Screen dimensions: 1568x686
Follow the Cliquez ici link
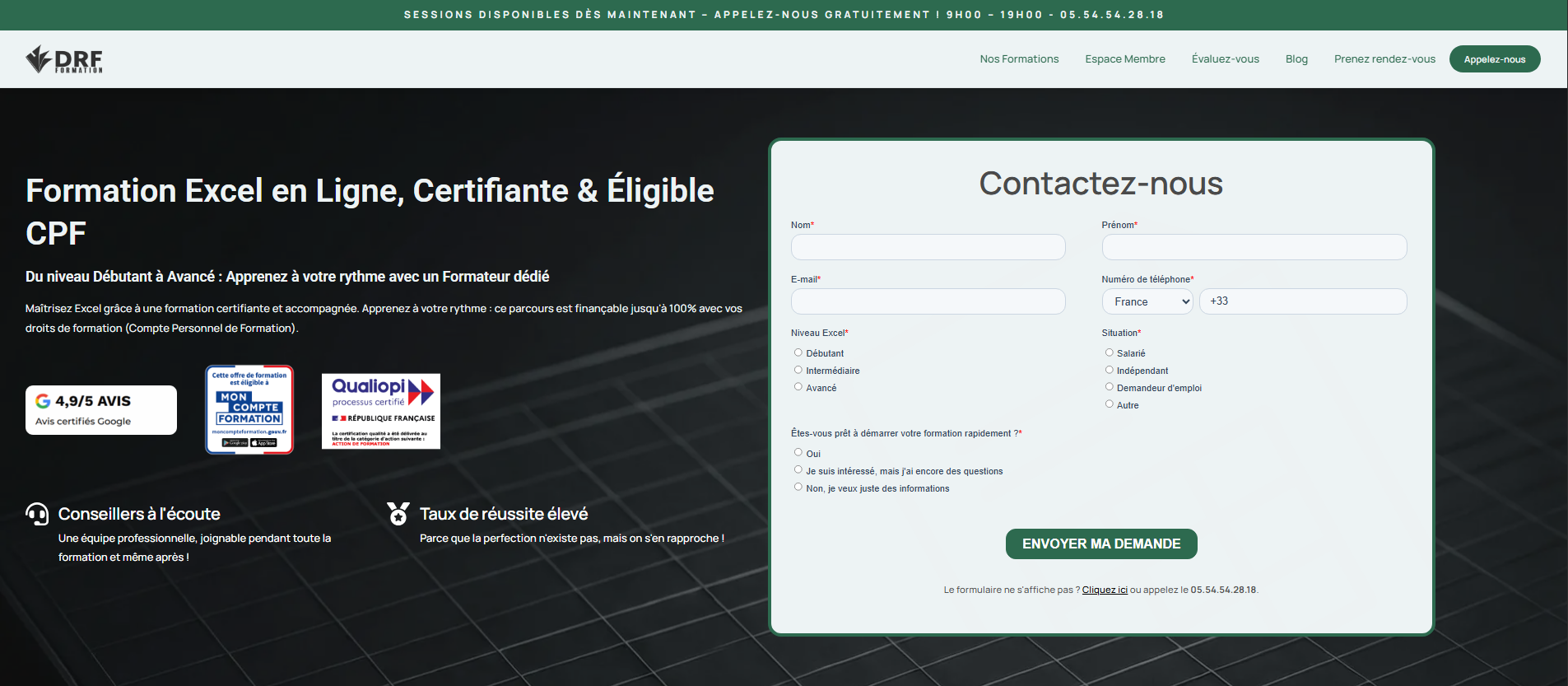(x=1105, y=590)
